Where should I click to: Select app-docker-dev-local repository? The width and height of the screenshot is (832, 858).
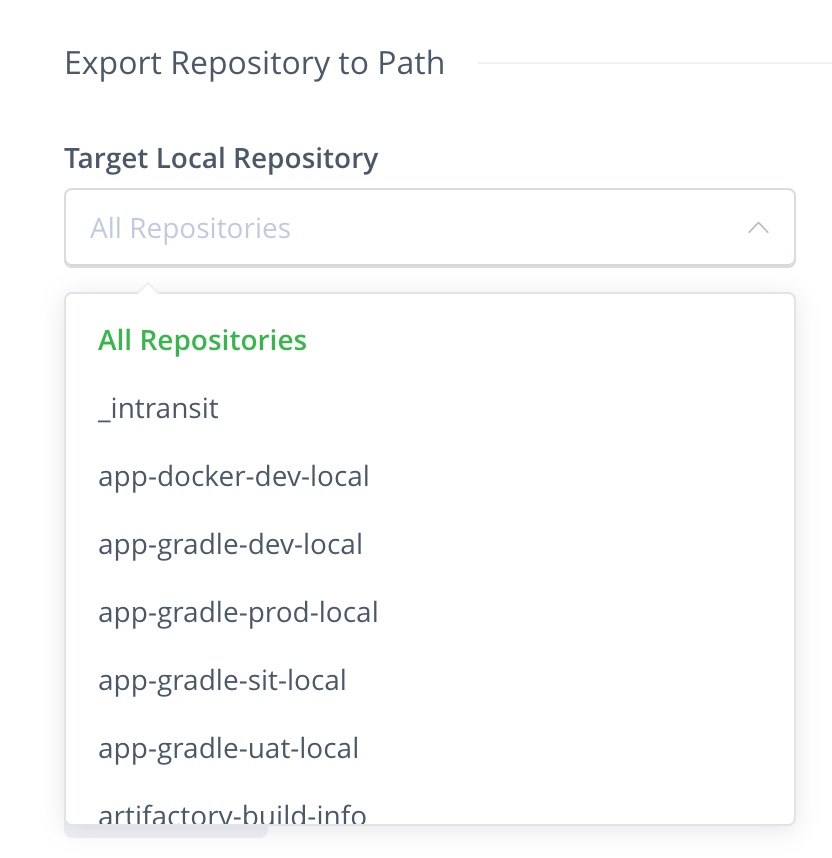click(x=234, y=477)
